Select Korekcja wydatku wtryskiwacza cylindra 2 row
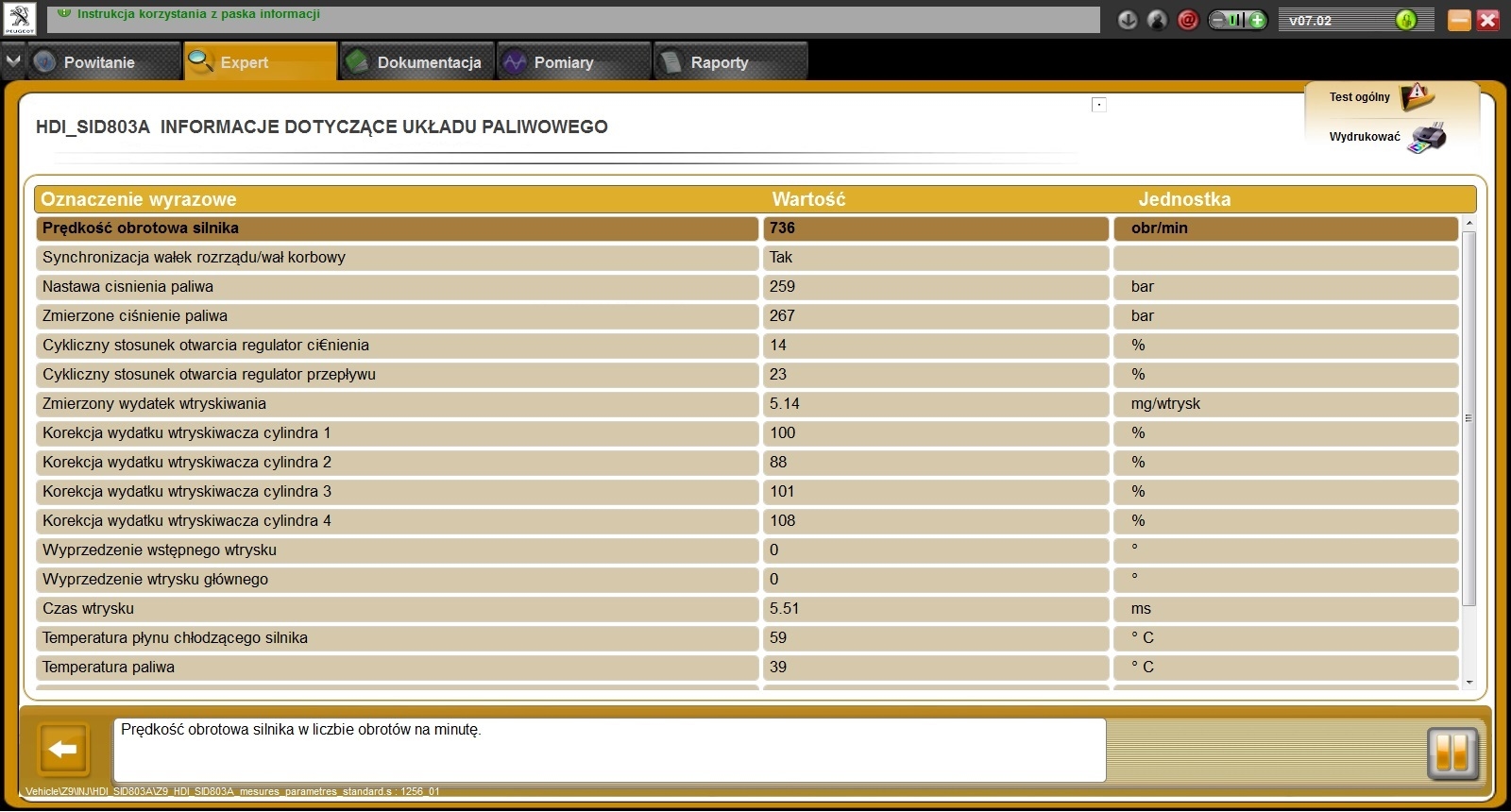 point(748,463)
